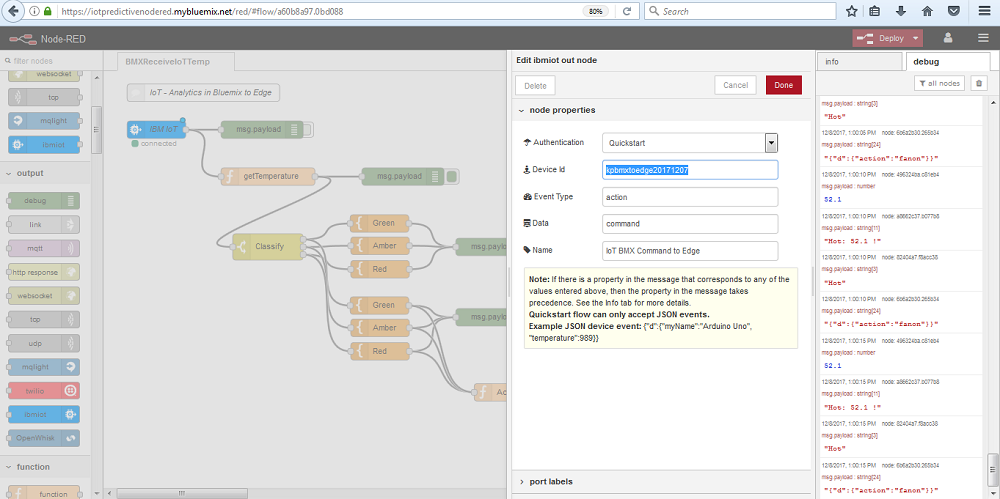Image resolution: width=1000 pixels, height=499 pixels.
Task: Click the 80% zoom indicator in address bar
Action: click(x=595, y=11)
